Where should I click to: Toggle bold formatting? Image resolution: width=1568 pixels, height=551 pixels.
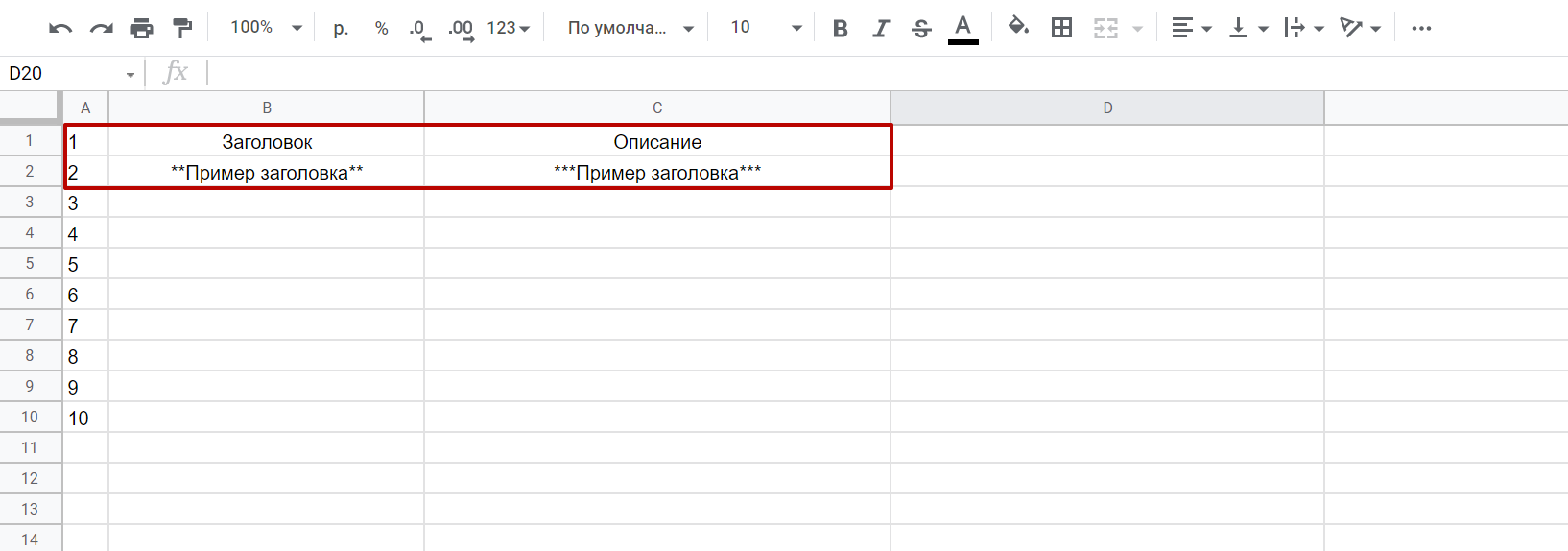[x=840, y=28]
